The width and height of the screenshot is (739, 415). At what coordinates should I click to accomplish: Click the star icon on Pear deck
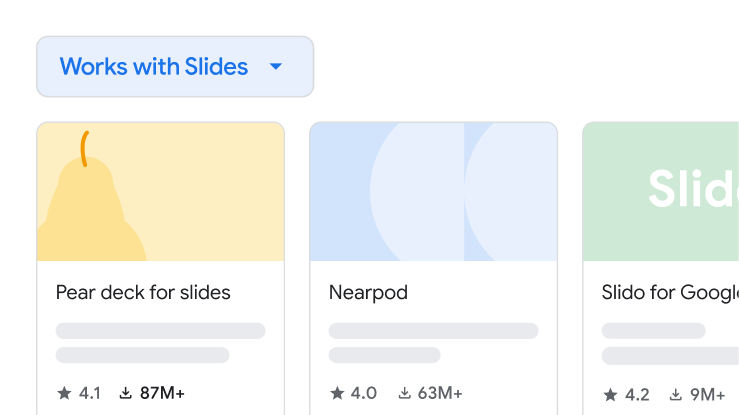65,393
